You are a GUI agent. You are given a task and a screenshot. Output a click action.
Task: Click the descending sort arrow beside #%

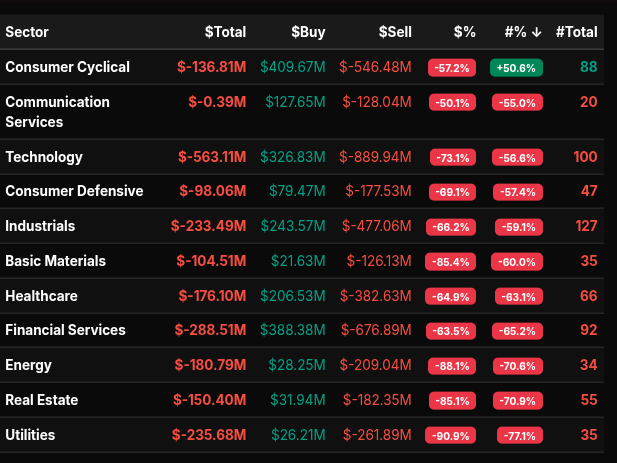coord(537,32)
